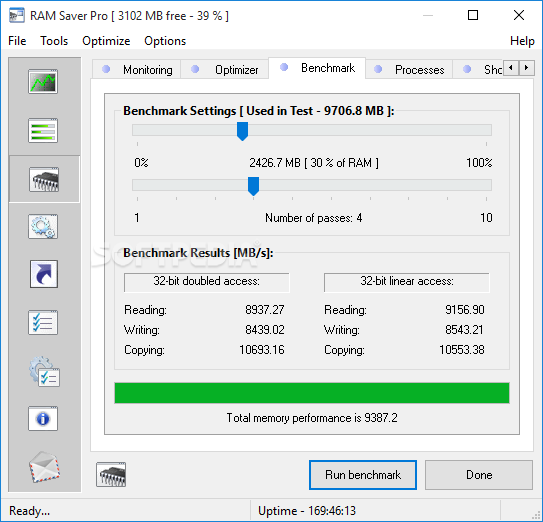Click the 2426.7 MB [ 30 % of RAM ] label
Screen dimensions: 543x522
pos(314,163)
